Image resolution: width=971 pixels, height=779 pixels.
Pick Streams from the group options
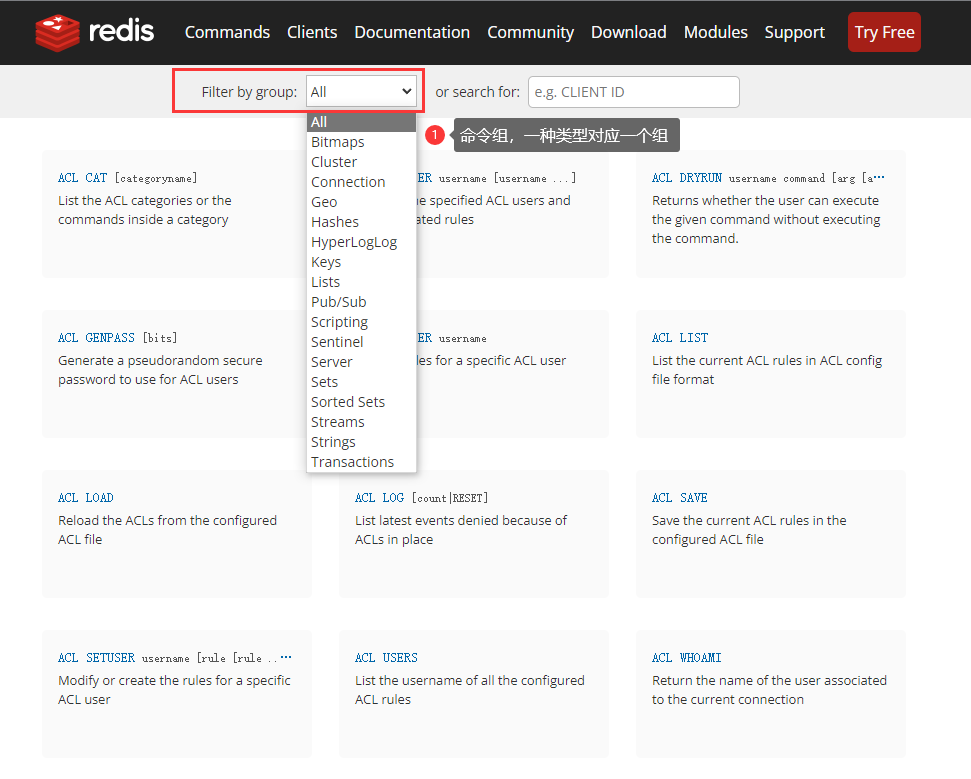click(362, 422)
